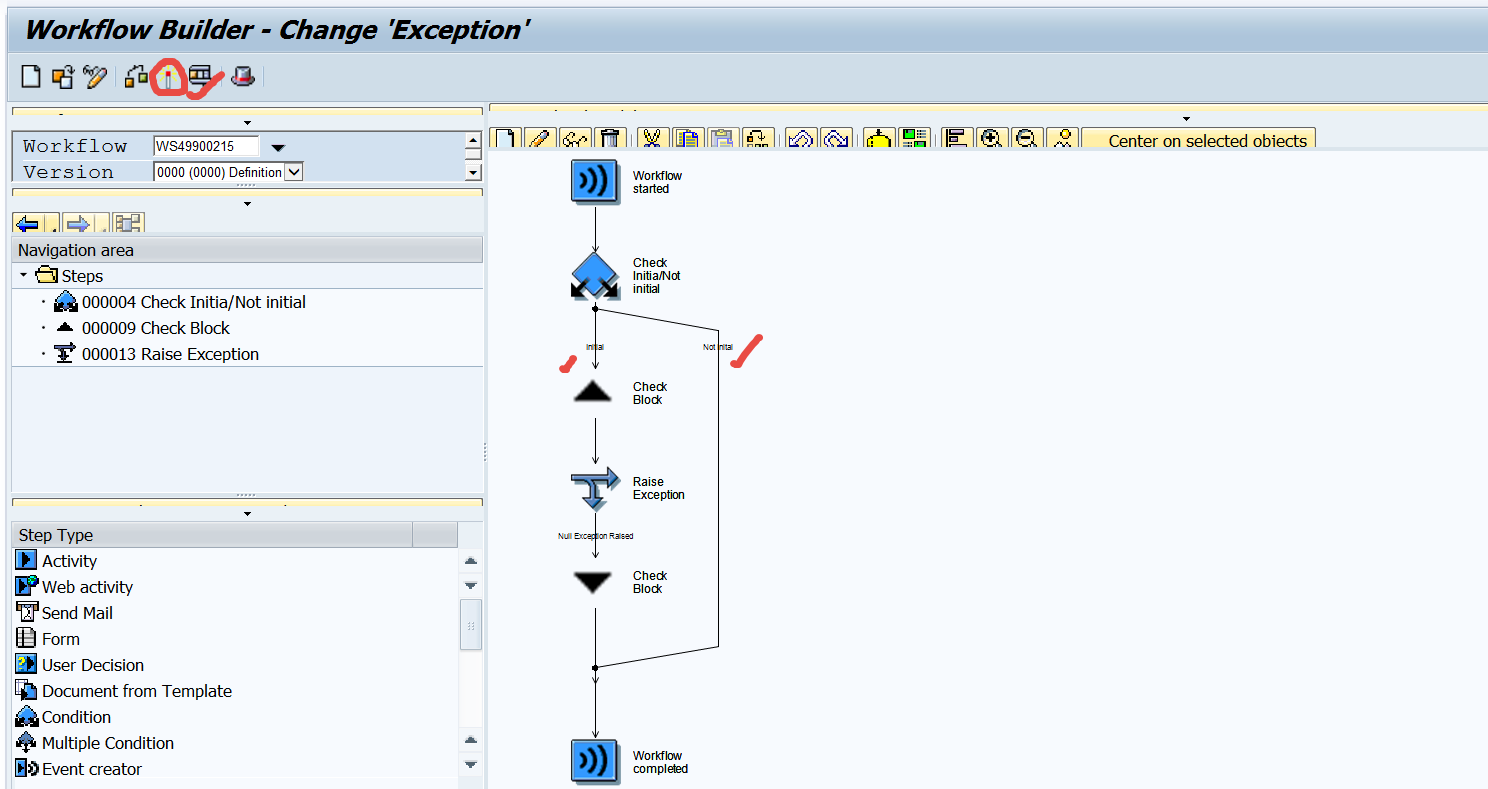The width and height of the screenshot is (1488, 789).
Task: Click the Step Type list scrollbar handle
Action: pos(470,625)
